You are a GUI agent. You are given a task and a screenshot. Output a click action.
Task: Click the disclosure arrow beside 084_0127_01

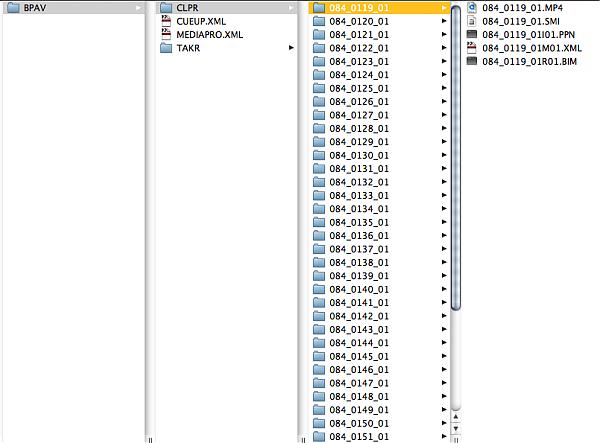pos(444,115)
